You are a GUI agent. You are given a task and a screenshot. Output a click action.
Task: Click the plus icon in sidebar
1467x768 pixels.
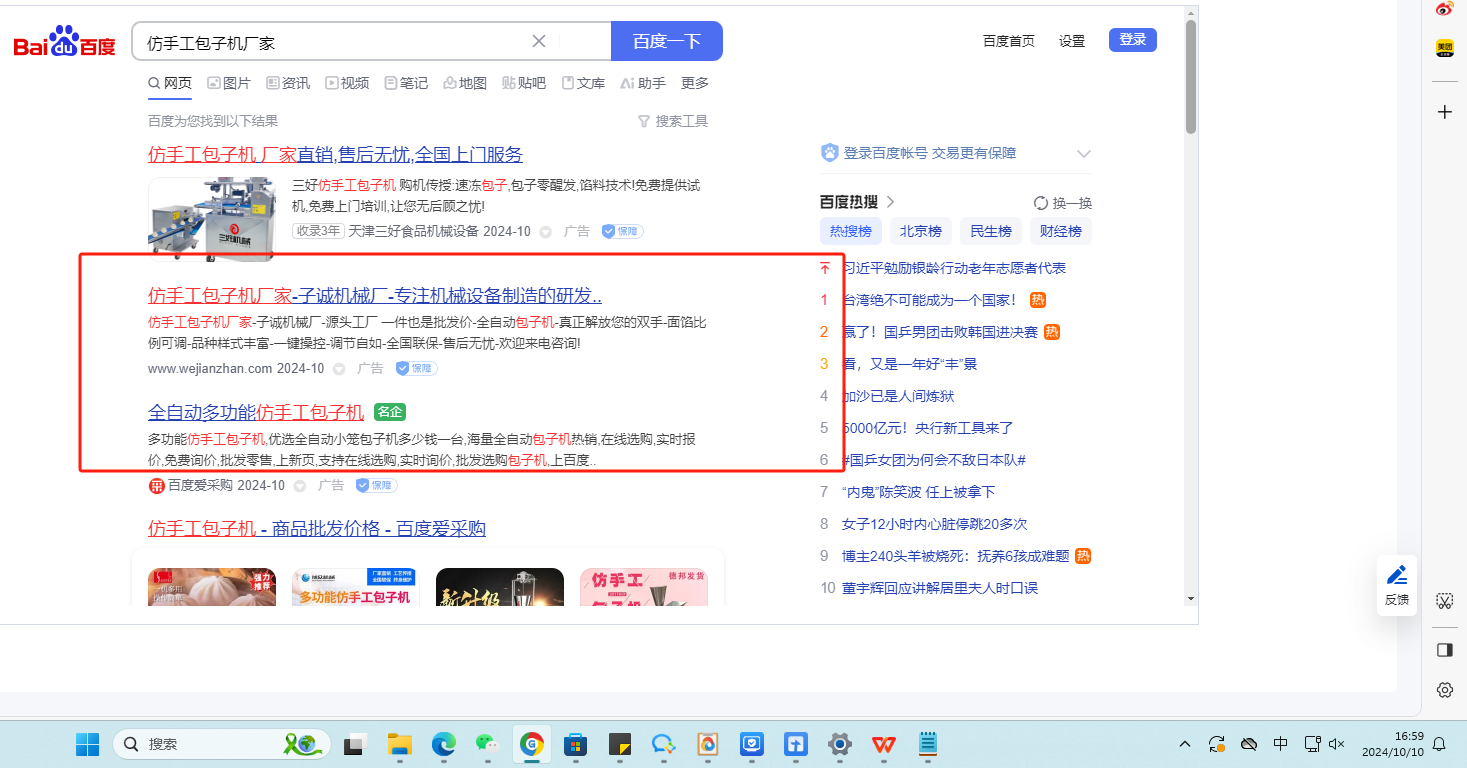[x=1444, y=112]
